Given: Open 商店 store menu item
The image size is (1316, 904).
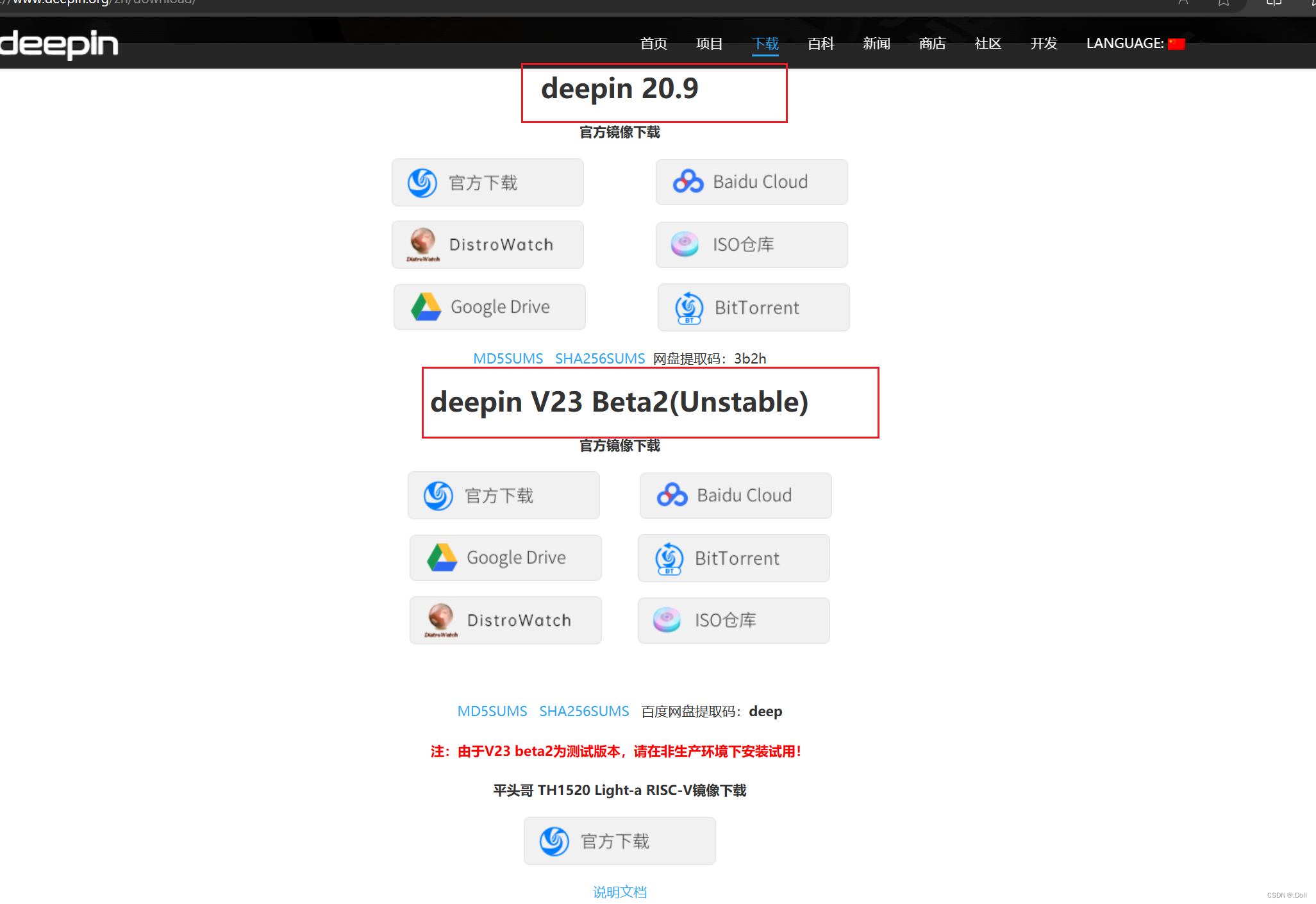Looking at the screenshot, I should coord(932,44).
